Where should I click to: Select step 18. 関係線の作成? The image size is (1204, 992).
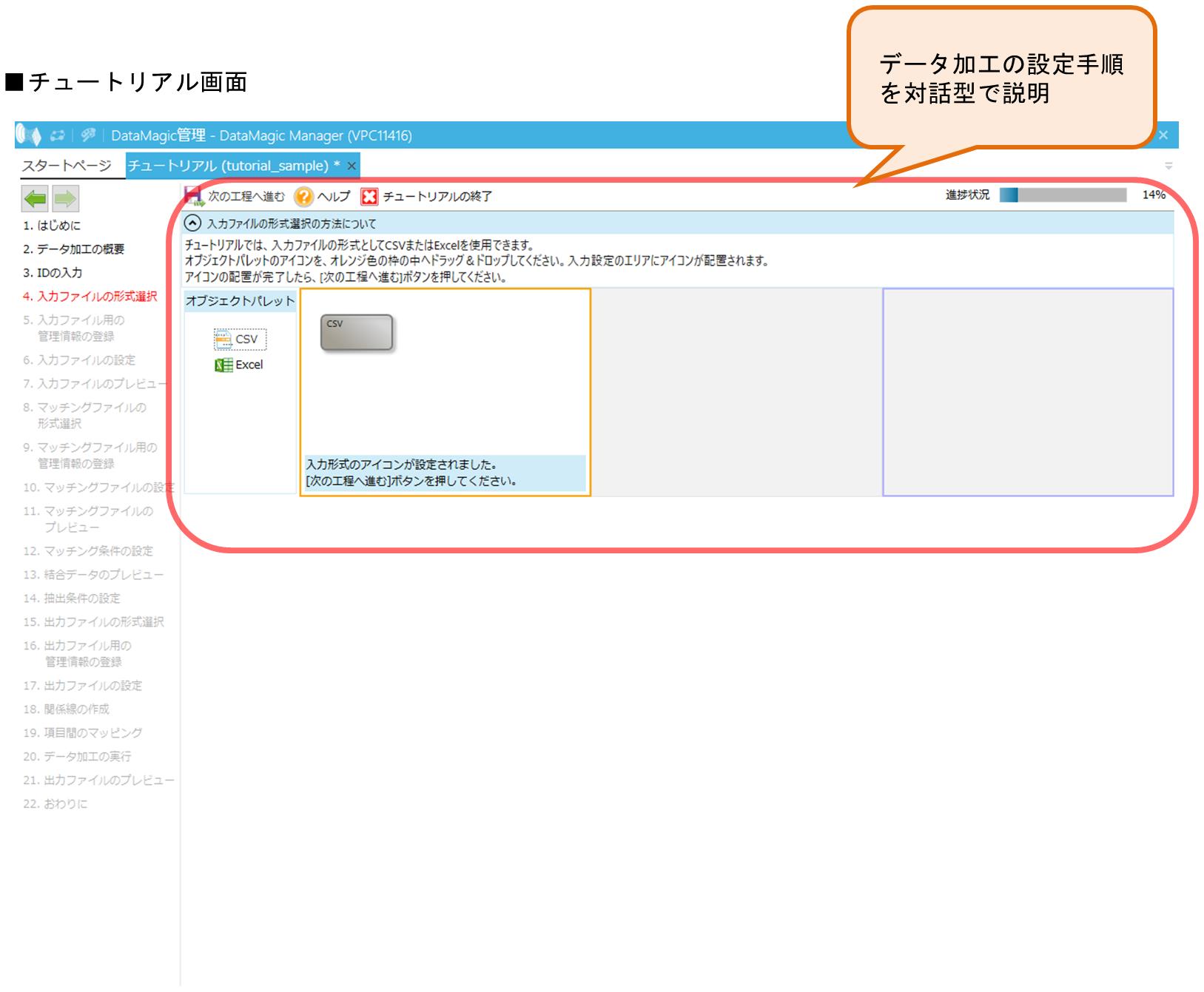pos(66,709)
